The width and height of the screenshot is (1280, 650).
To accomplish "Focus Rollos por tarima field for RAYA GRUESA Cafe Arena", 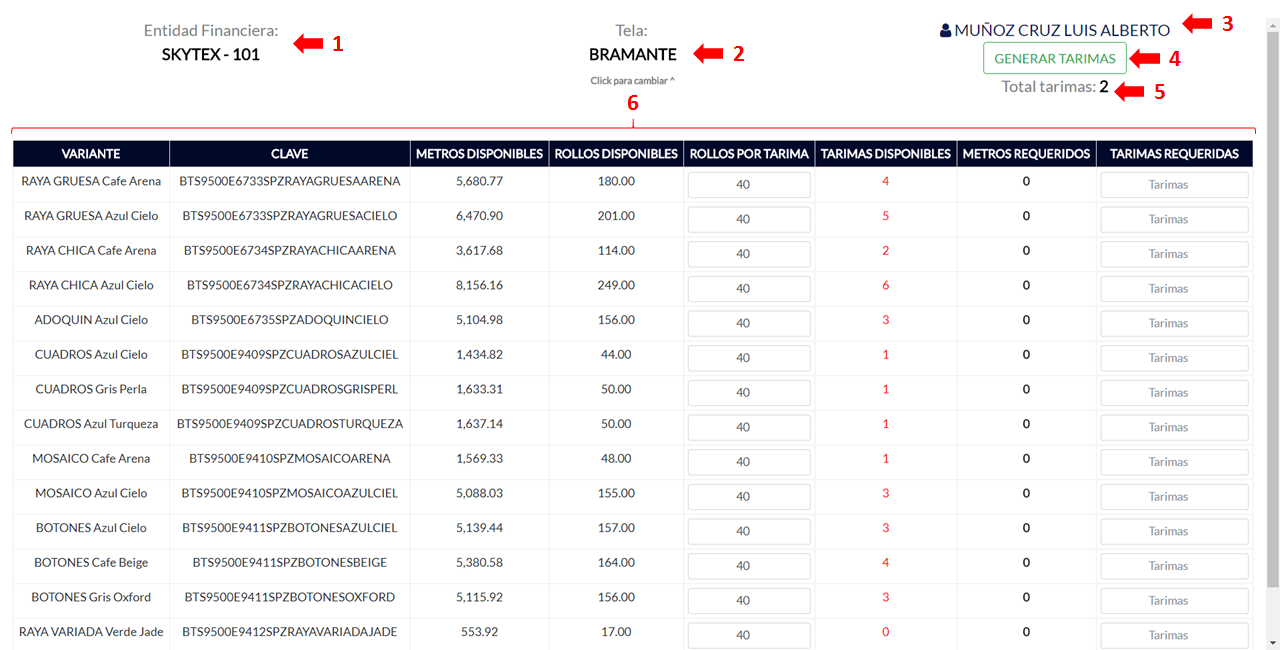I will 749,184.
